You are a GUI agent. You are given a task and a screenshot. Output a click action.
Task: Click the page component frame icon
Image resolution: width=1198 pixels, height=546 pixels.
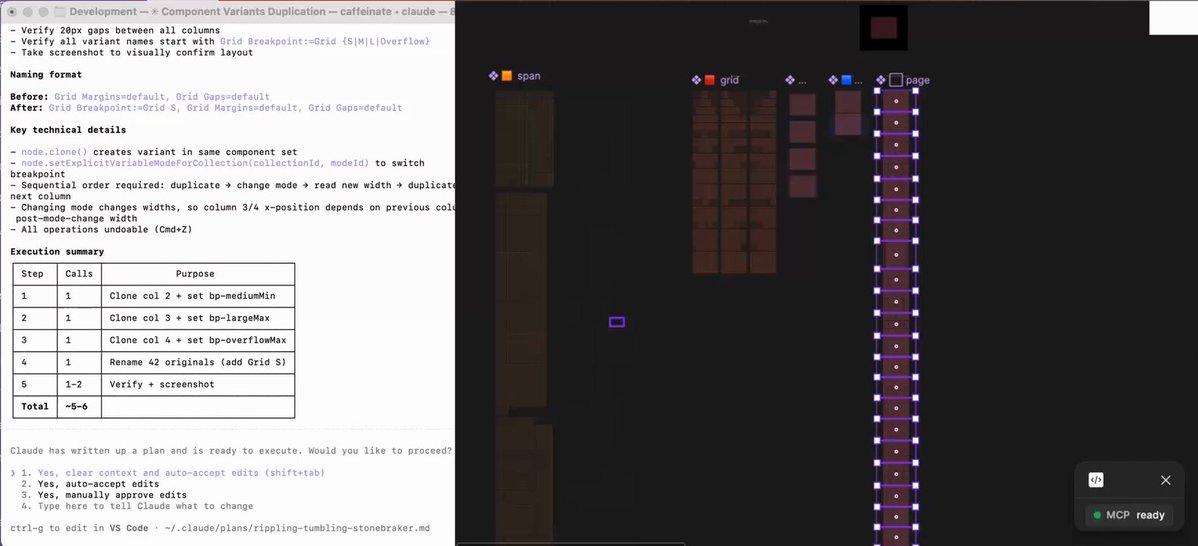(896, 80)
